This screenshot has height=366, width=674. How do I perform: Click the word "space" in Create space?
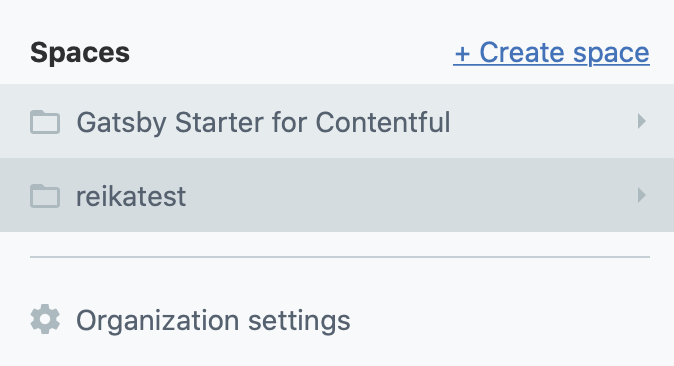pos(611,53)
